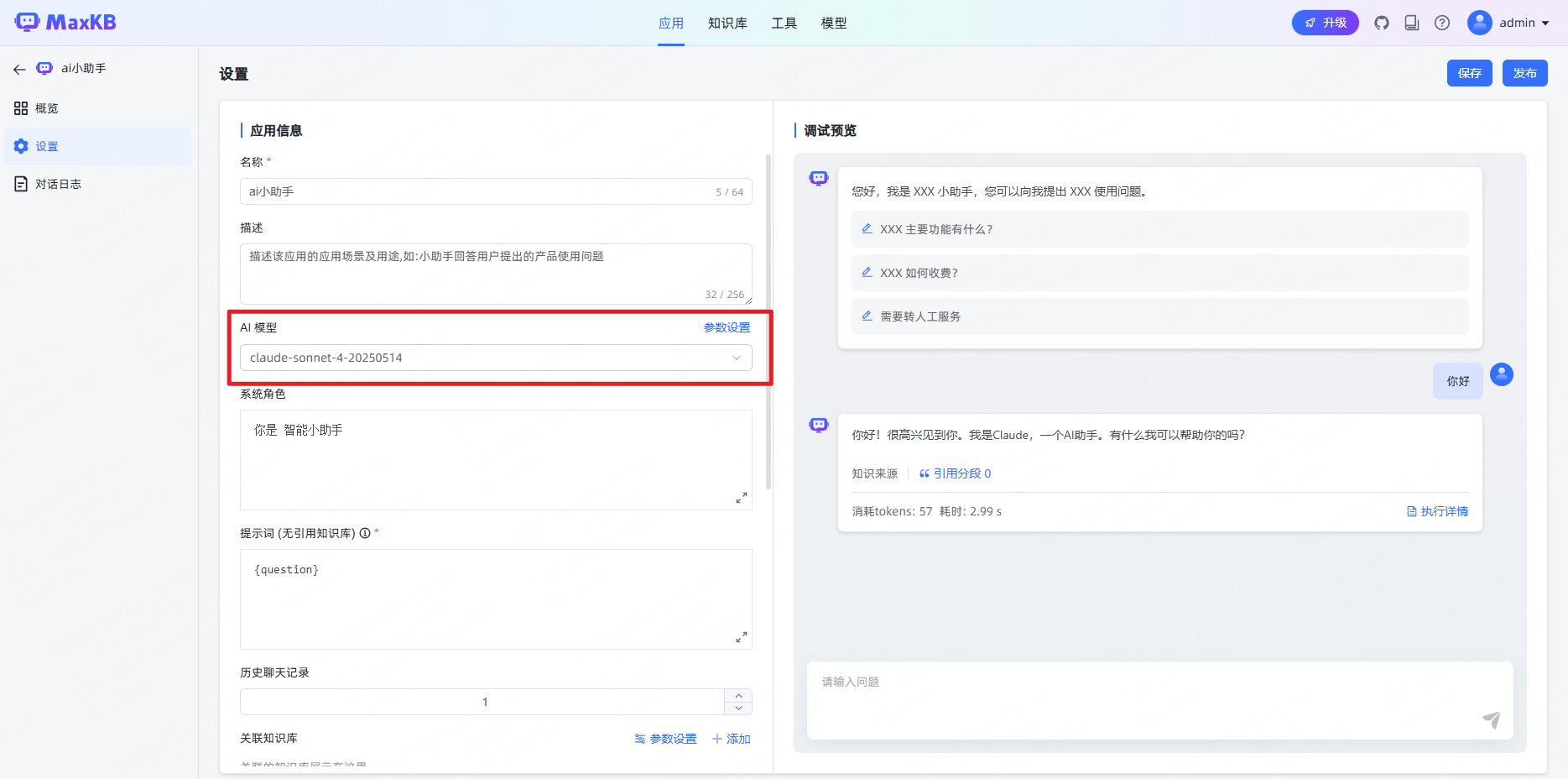Screen dimensions: 1568x779
Task: Expand the 提示词 text area to fullscreen
Action: 742,637
